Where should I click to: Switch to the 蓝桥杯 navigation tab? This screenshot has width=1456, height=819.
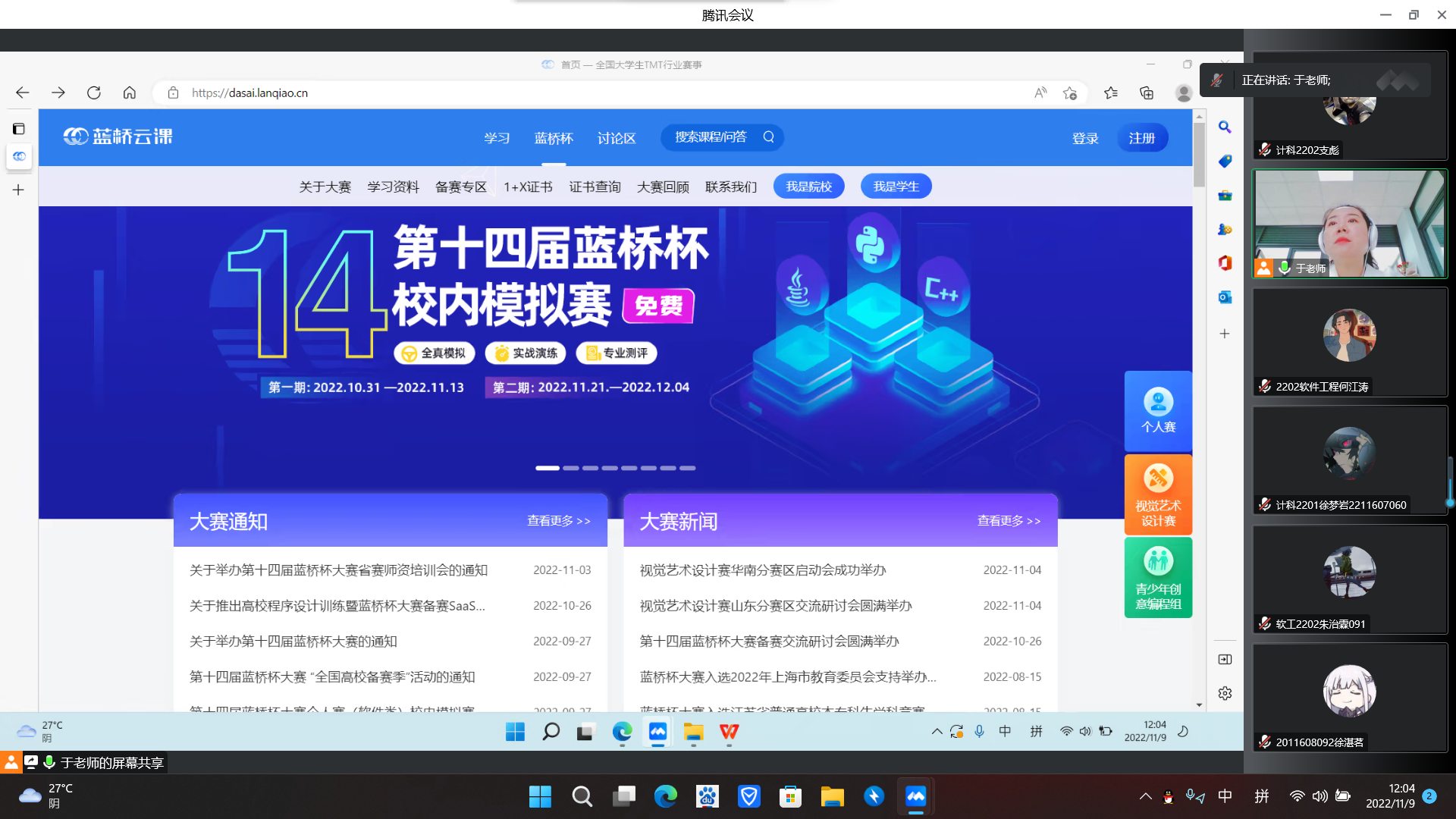[554, 138]
